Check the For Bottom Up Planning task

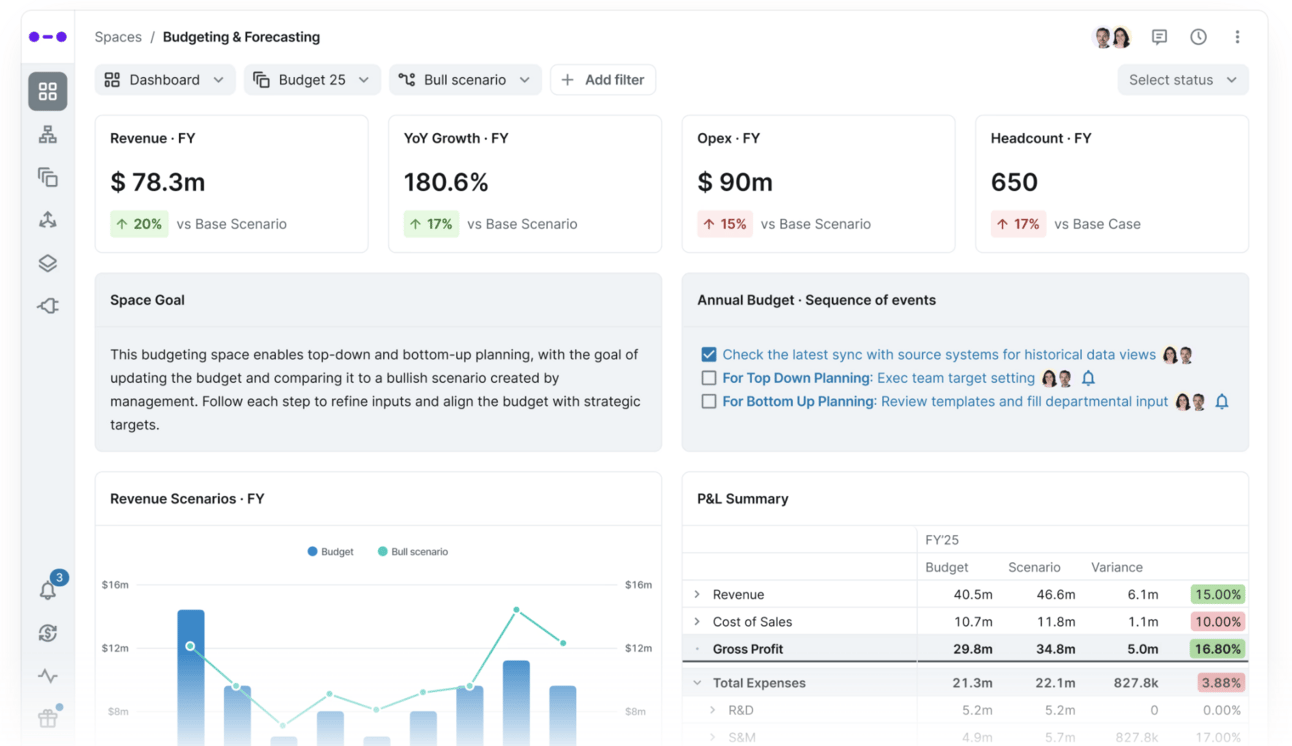pos(709,402)
